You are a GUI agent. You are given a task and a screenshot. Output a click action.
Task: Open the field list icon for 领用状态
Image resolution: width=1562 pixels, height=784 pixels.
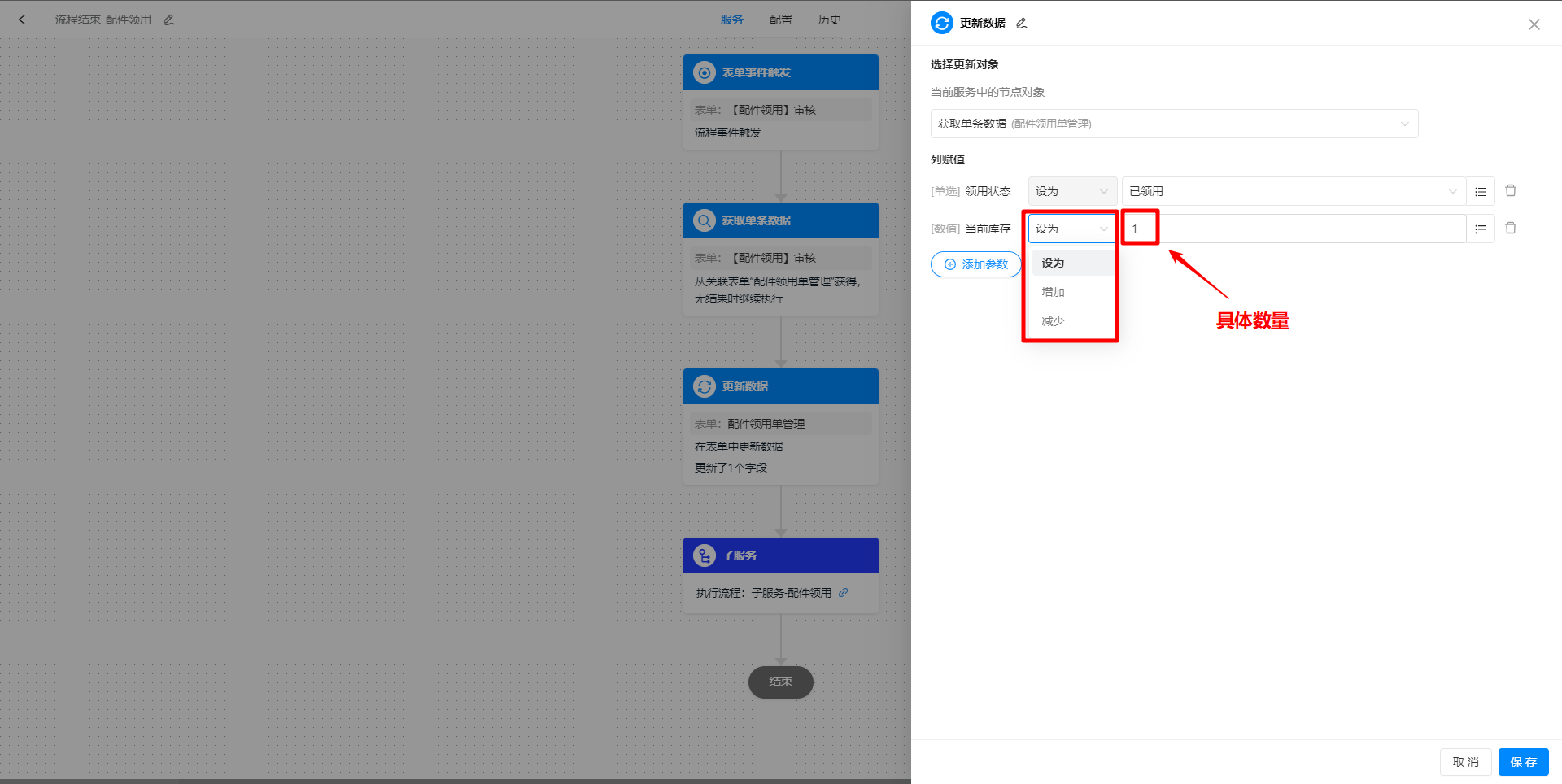point(1481,191)
